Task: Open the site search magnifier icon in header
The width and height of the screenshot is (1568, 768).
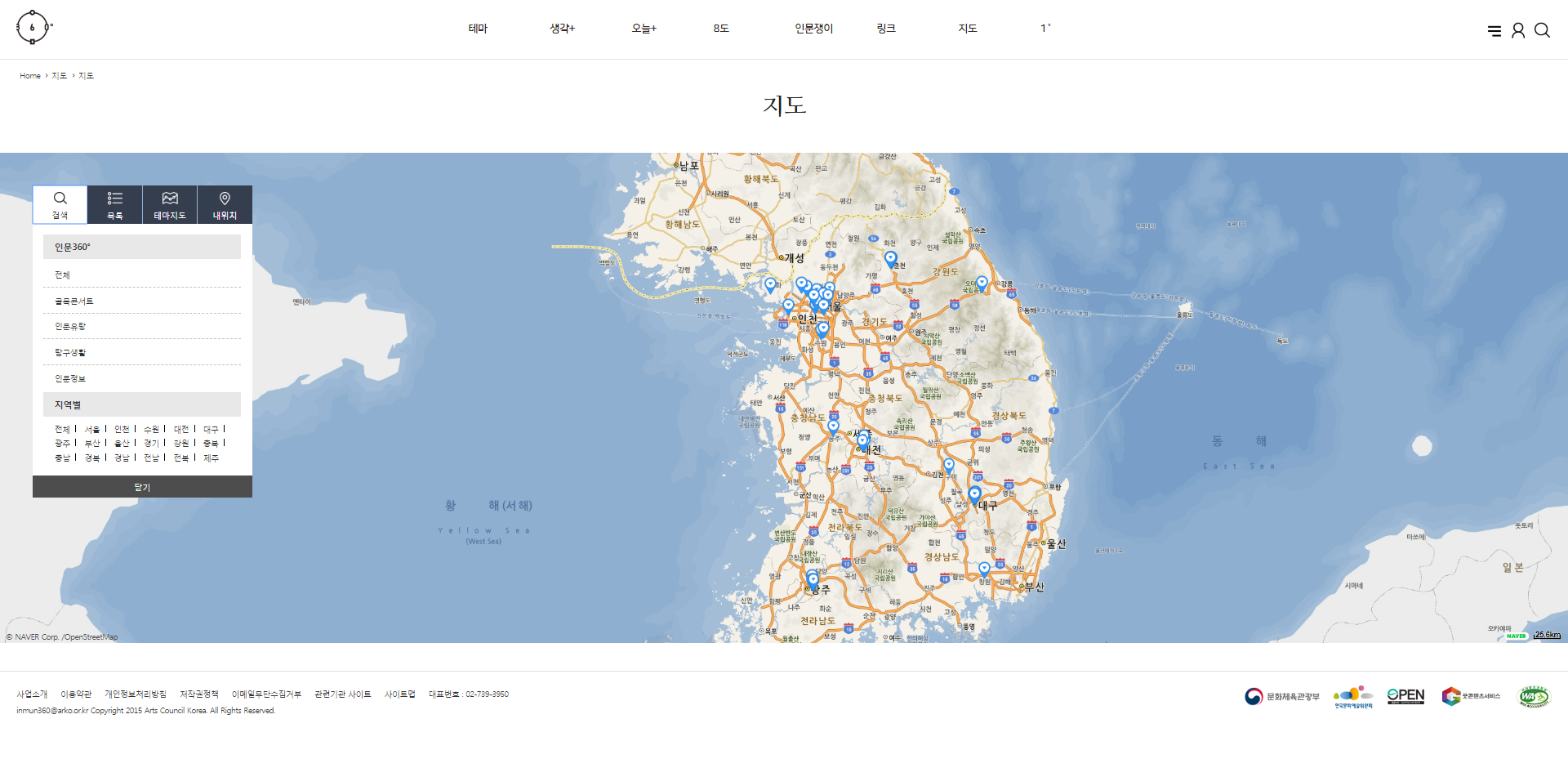Action: click(x=1542, y=30)
